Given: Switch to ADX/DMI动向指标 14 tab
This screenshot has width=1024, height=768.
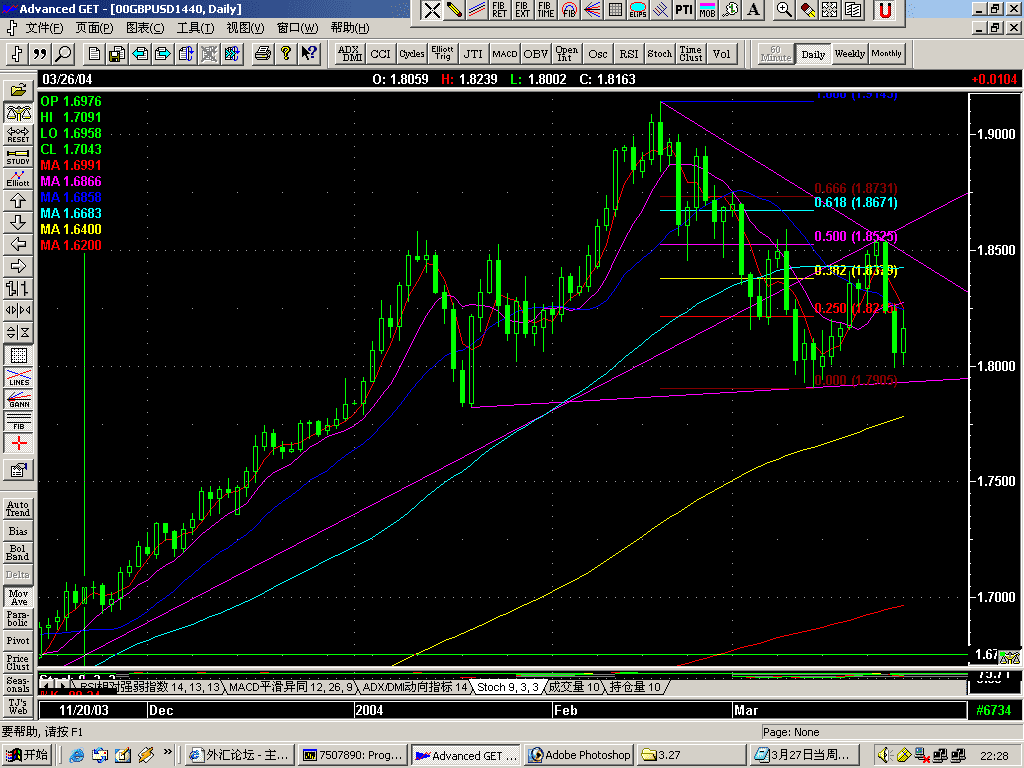Looking at the screenshot, I should point(415,687).
